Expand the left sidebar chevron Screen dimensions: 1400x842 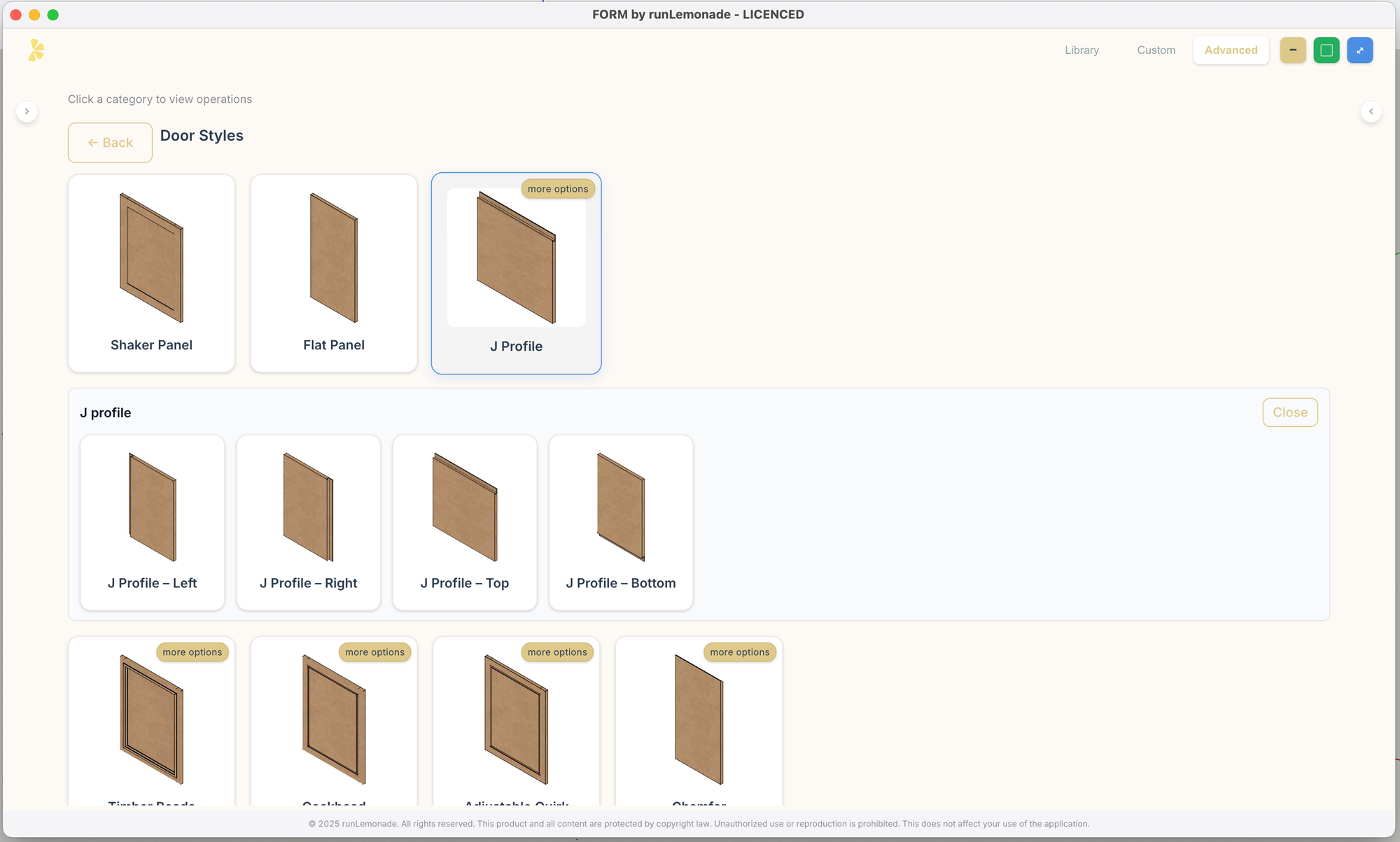pyautogui.click(x=27, y=111)
